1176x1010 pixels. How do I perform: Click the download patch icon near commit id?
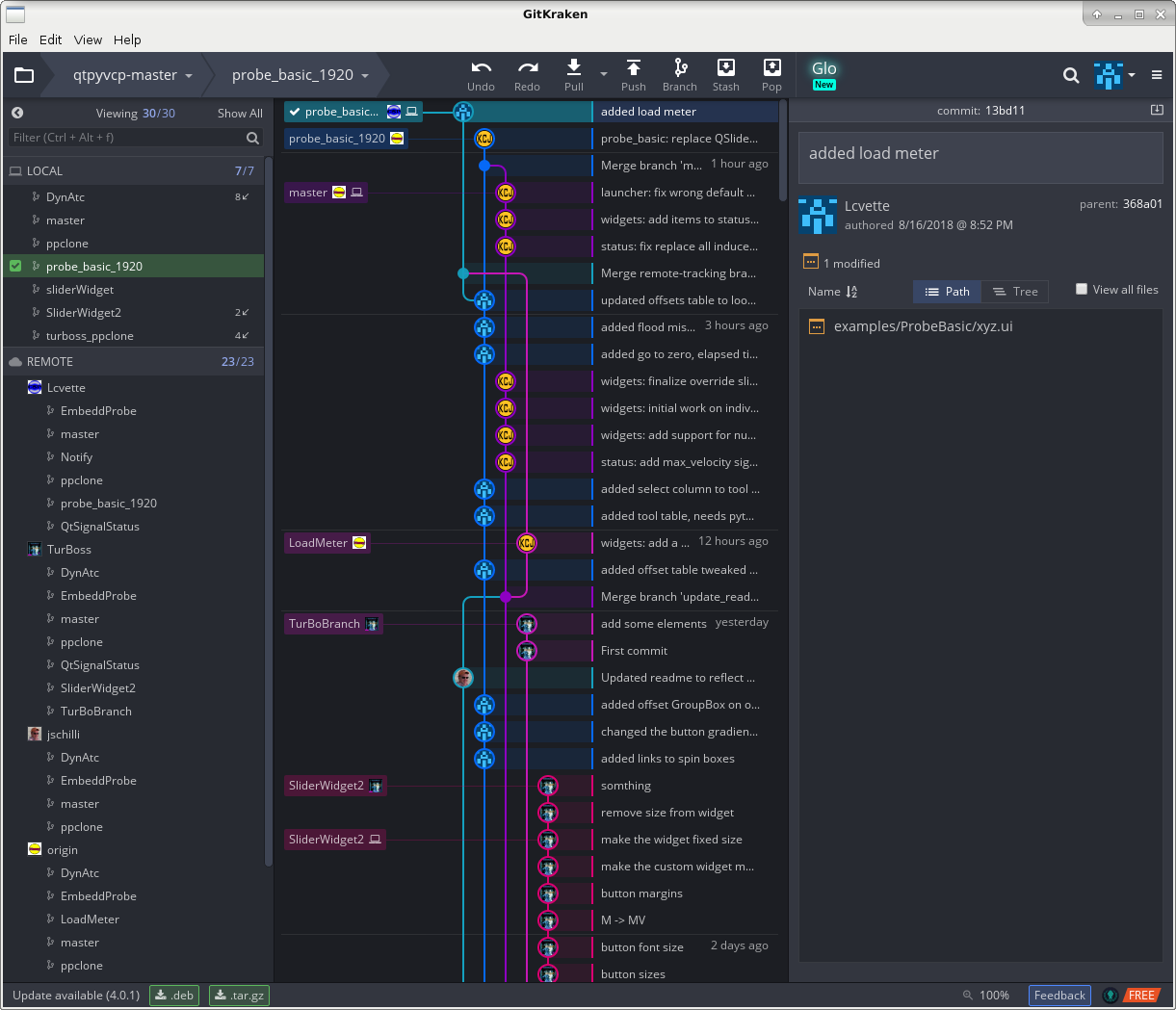click(1157, 110)
